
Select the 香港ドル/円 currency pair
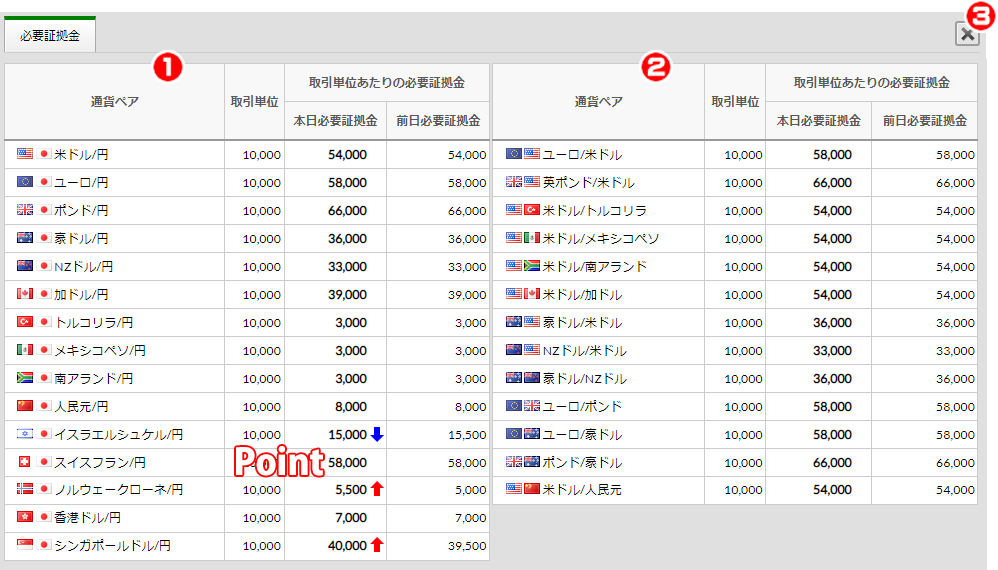[x=87, y=518]
